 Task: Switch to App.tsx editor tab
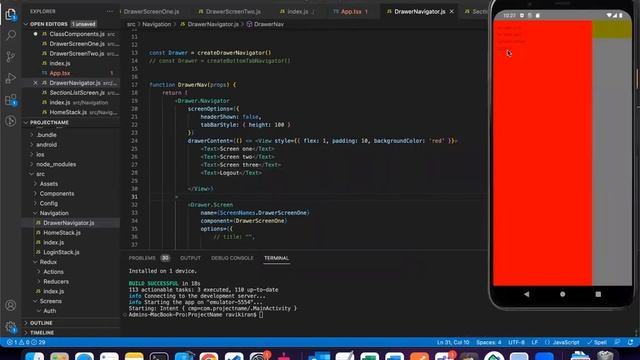[351, 11]
